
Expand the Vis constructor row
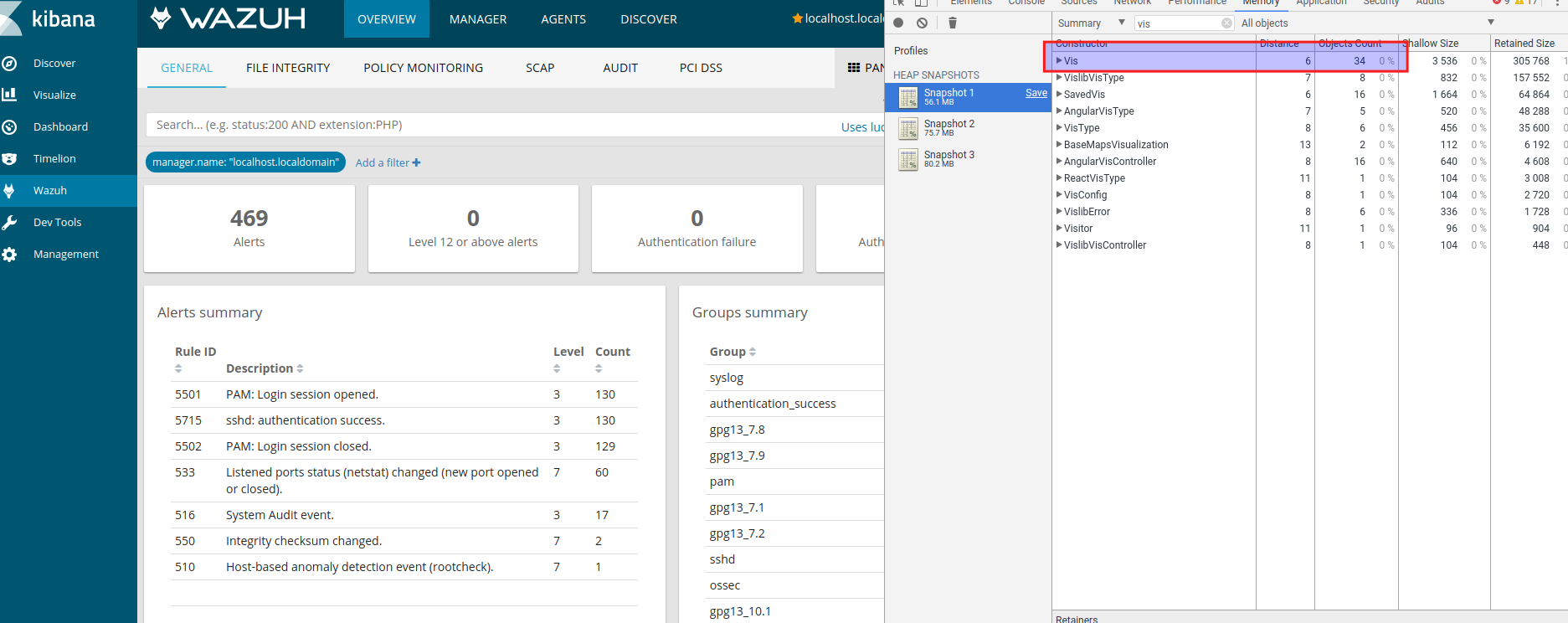pos(1059,60)
